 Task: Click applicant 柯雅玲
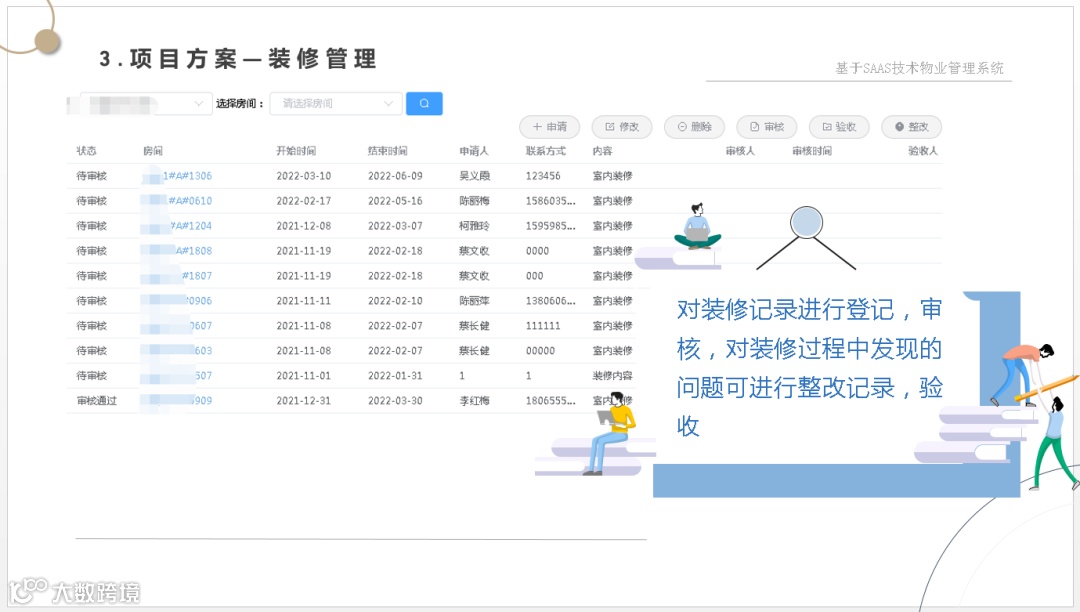click(475, 226)
